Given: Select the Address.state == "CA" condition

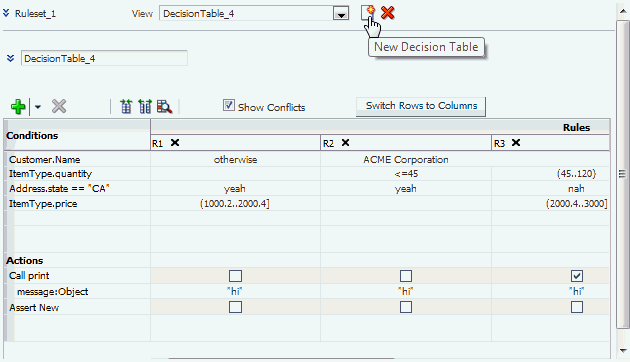Looking at the screenshot, I should (x=59, y=188).
